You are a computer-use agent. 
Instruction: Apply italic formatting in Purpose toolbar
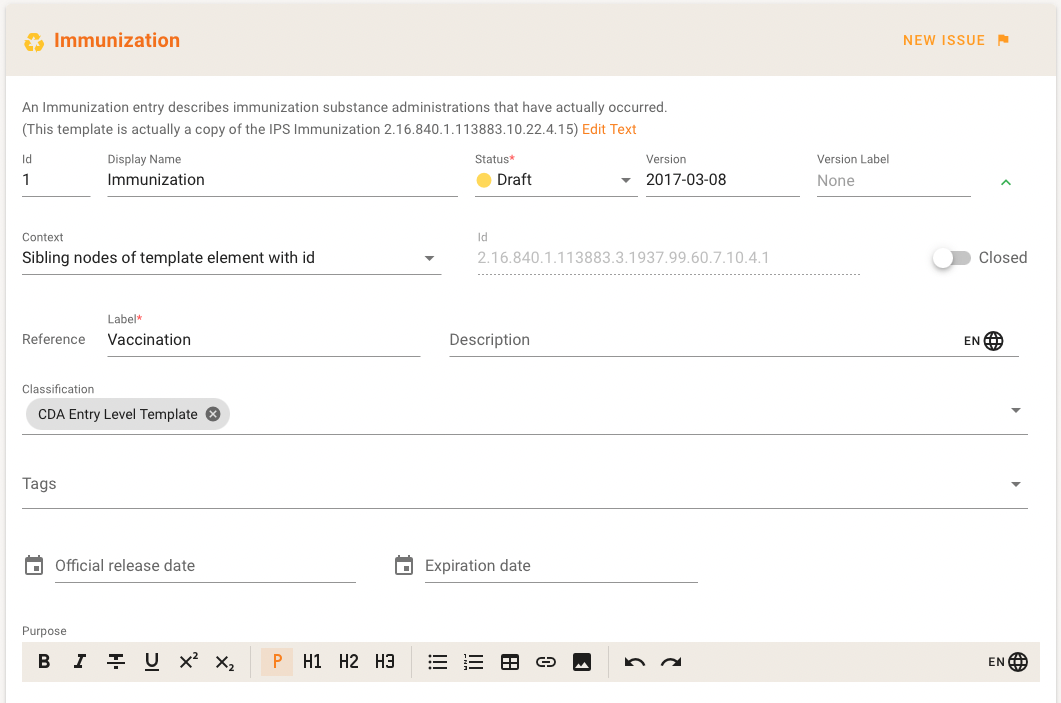tap(80, 662)
